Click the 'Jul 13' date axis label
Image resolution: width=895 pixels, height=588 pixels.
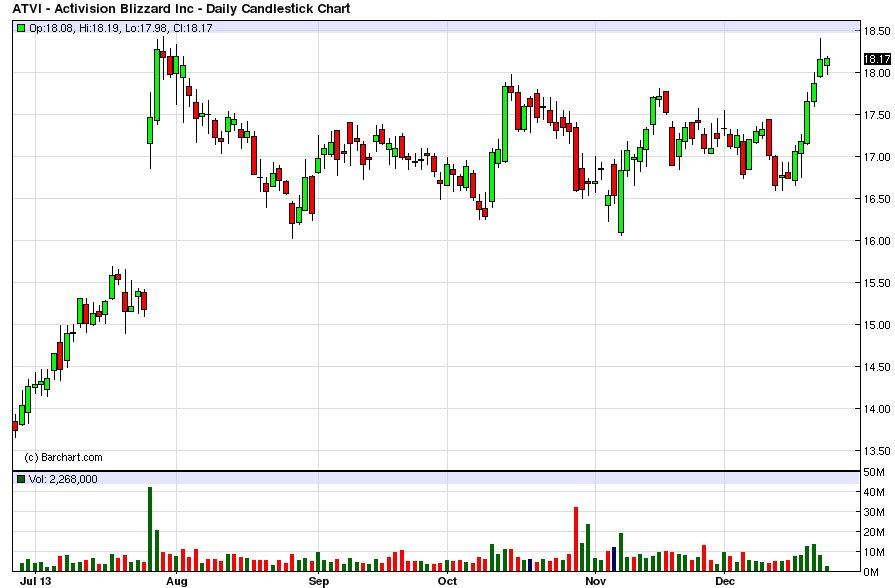pos(35,581)
